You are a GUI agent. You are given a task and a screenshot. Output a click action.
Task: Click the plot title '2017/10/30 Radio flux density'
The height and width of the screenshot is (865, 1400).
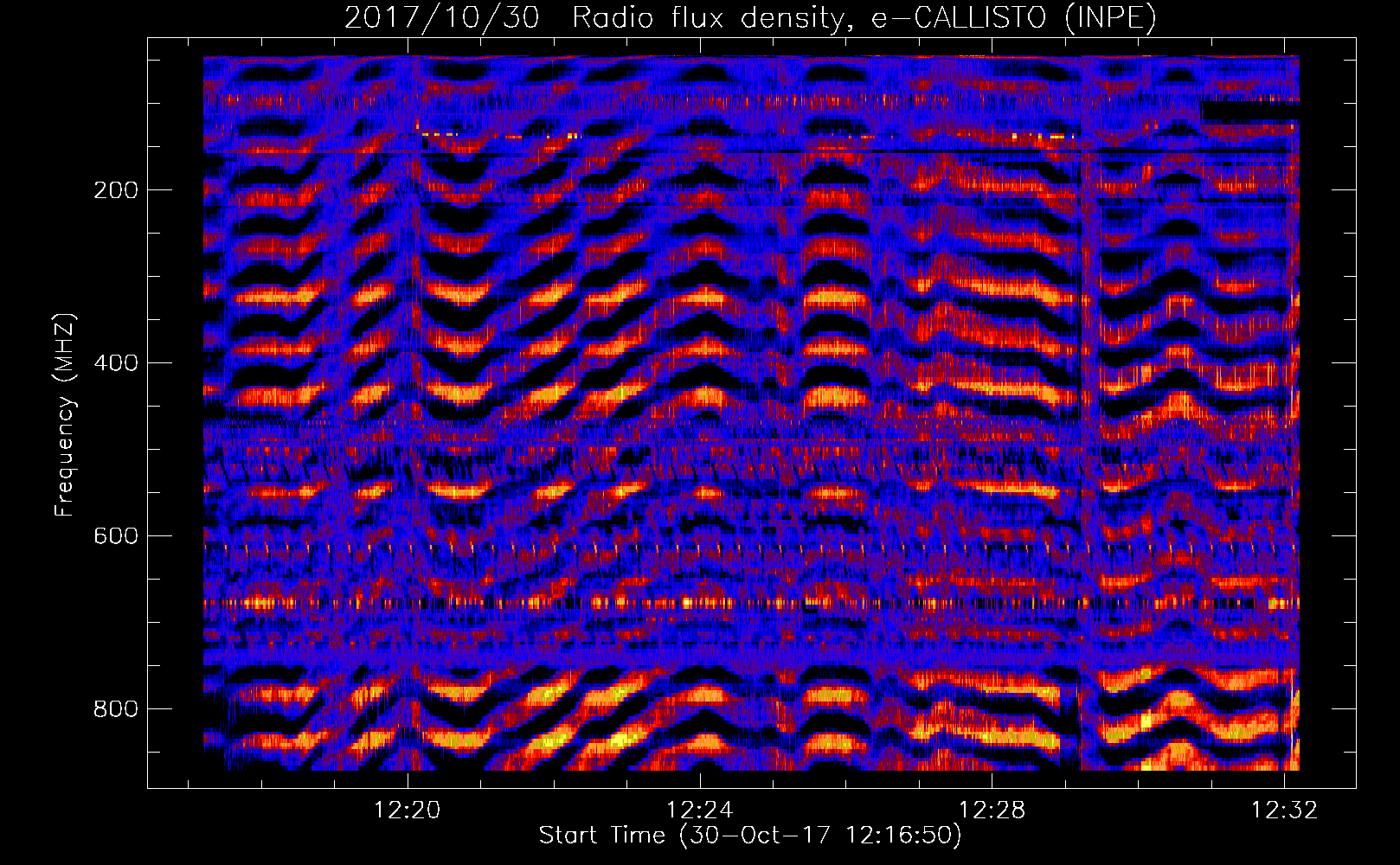click(x=750, y=18)
